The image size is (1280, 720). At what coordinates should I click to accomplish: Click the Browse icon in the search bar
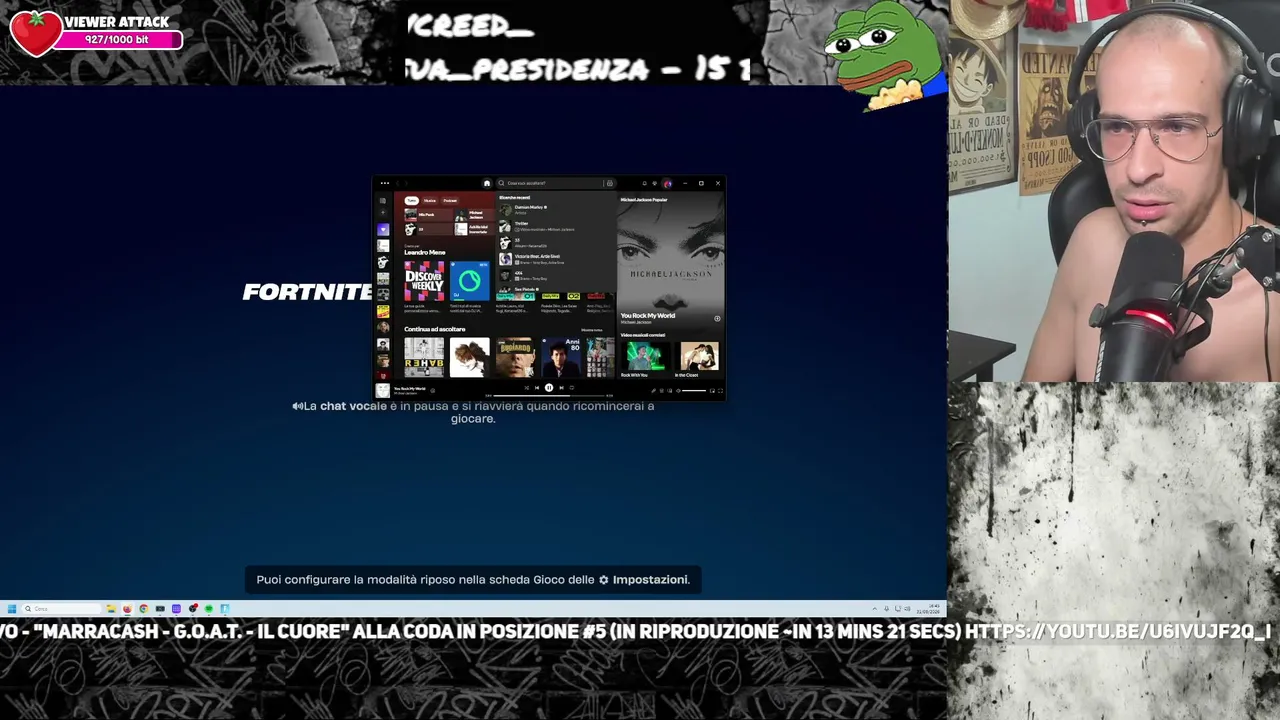(x=609, y=183)
